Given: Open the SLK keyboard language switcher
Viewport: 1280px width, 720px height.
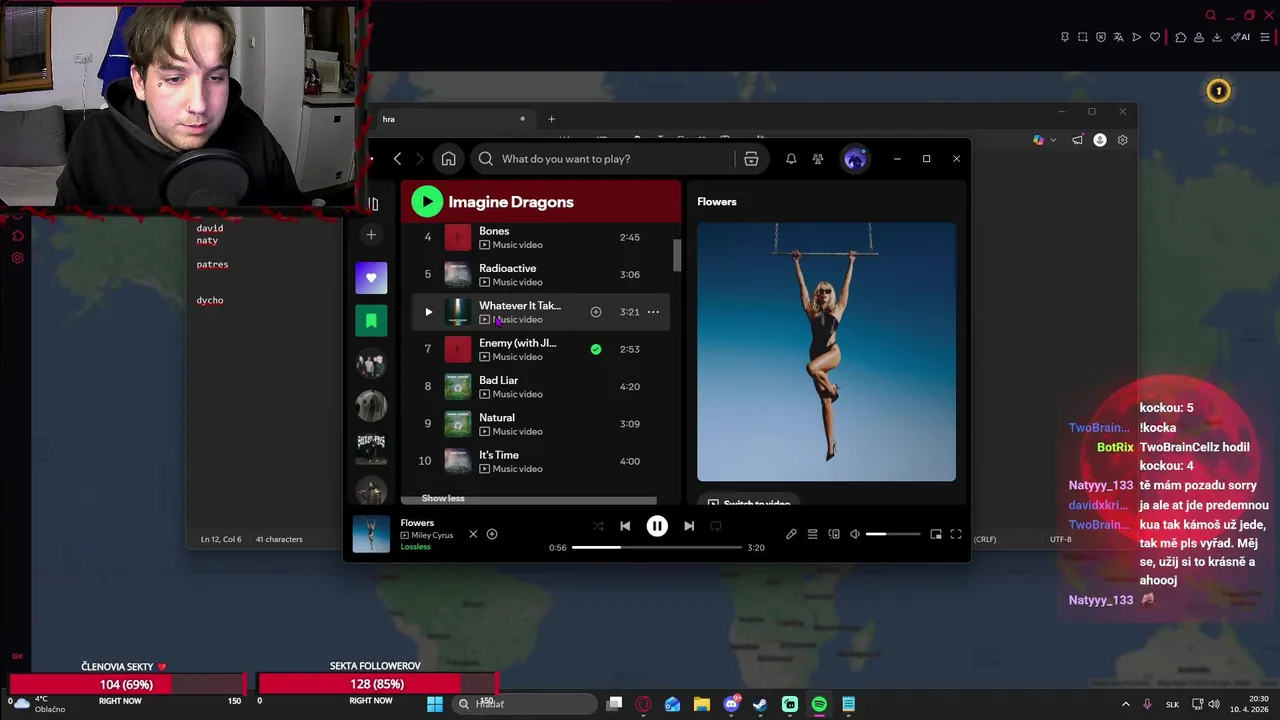Looking at the screenshot, I should point(1173,704).
